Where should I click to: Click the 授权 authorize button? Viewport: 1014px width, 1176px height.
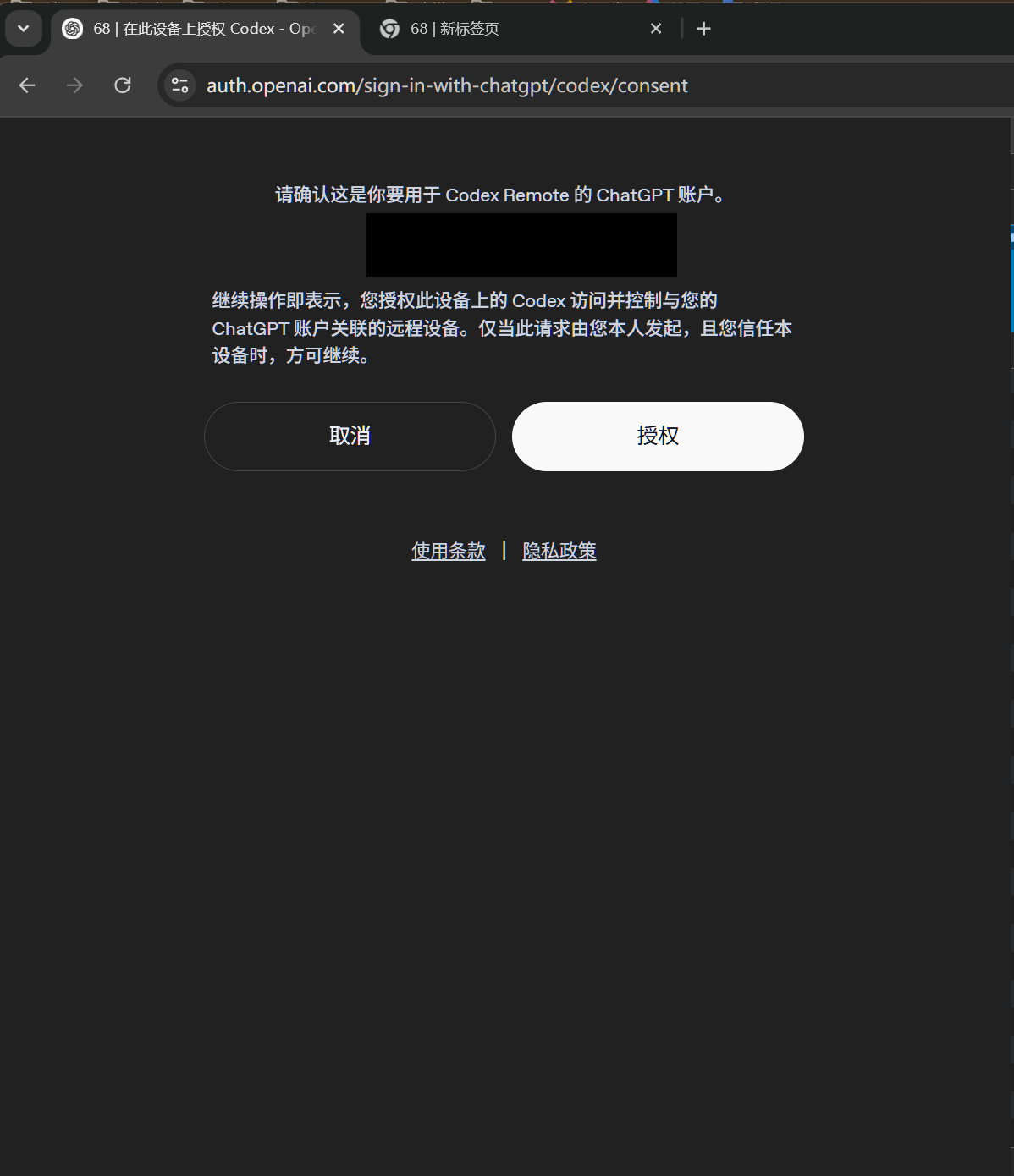pyautogui.click(x=658, y=437)
